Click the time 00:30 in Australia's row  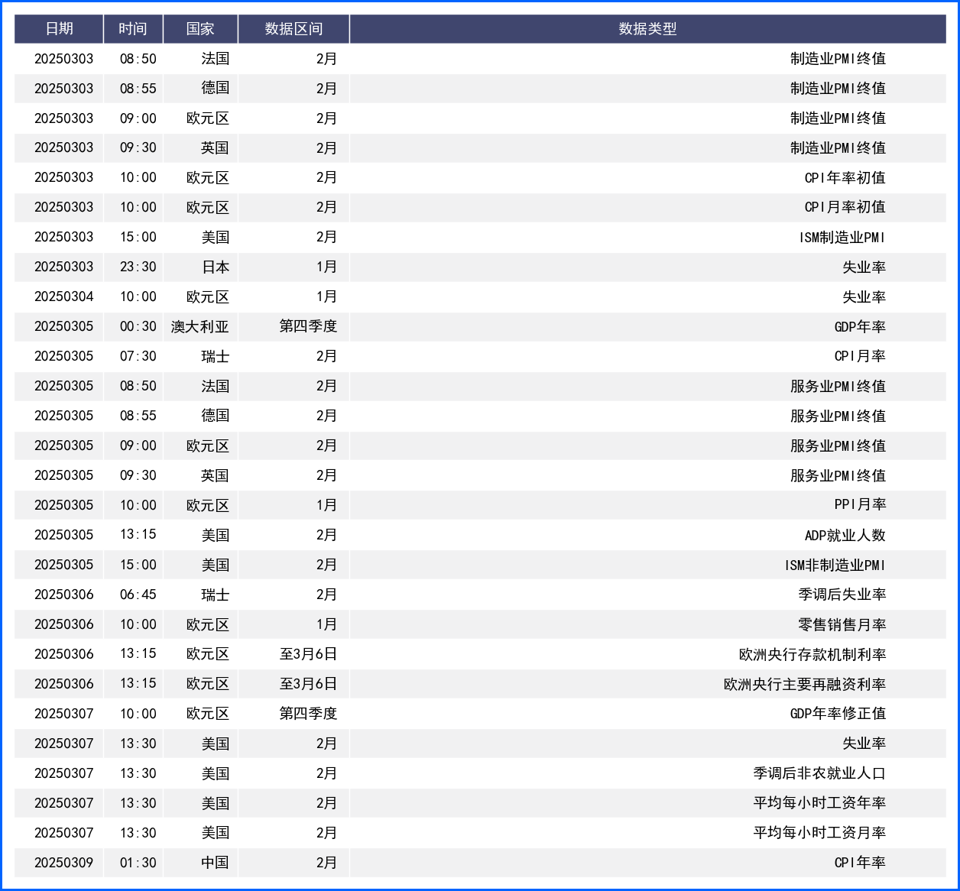pyautogui.click(x=138, y=326)
